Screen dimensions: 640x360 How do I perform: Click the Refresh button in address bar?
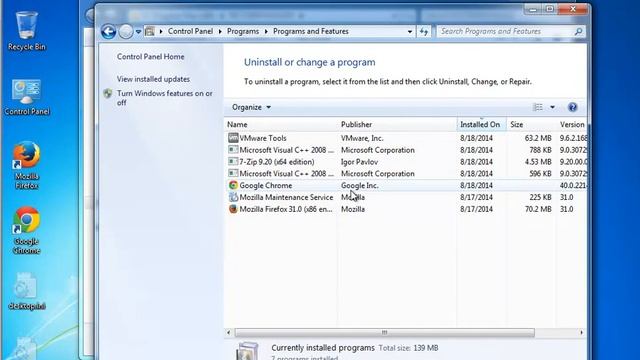424,31
